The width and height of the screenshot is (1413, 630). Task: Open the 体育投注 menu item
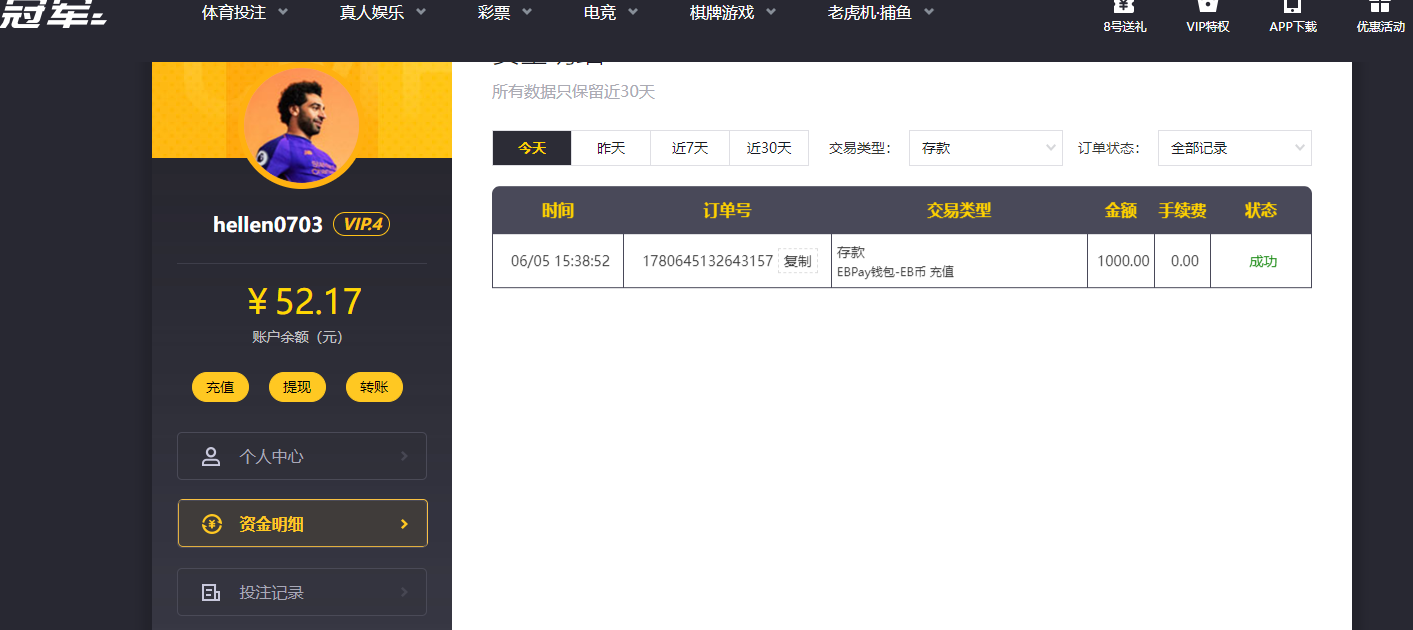[234, 13]
